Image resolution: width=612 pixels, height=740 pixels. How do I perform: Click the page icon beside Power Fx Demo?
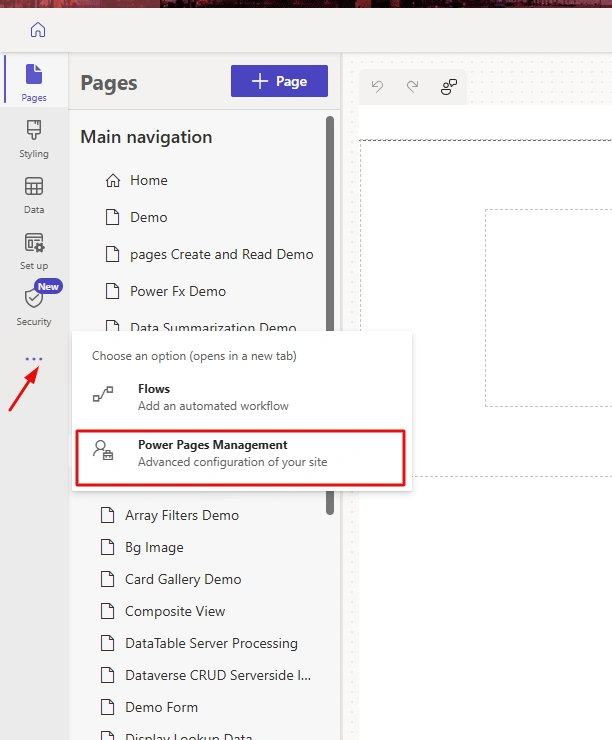(112, 291)
